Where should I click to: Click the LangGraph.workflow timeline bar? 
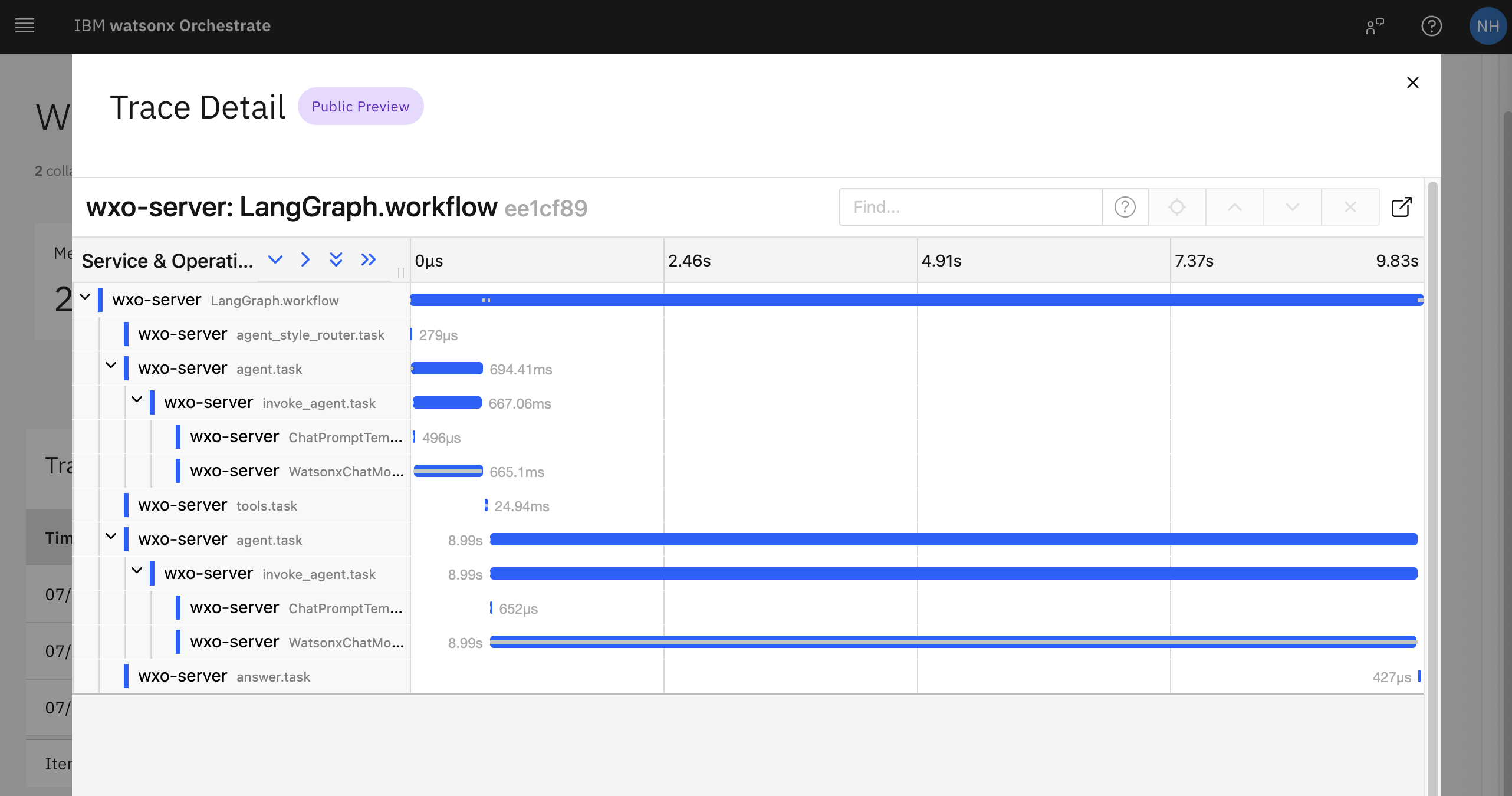coord(916,300)
